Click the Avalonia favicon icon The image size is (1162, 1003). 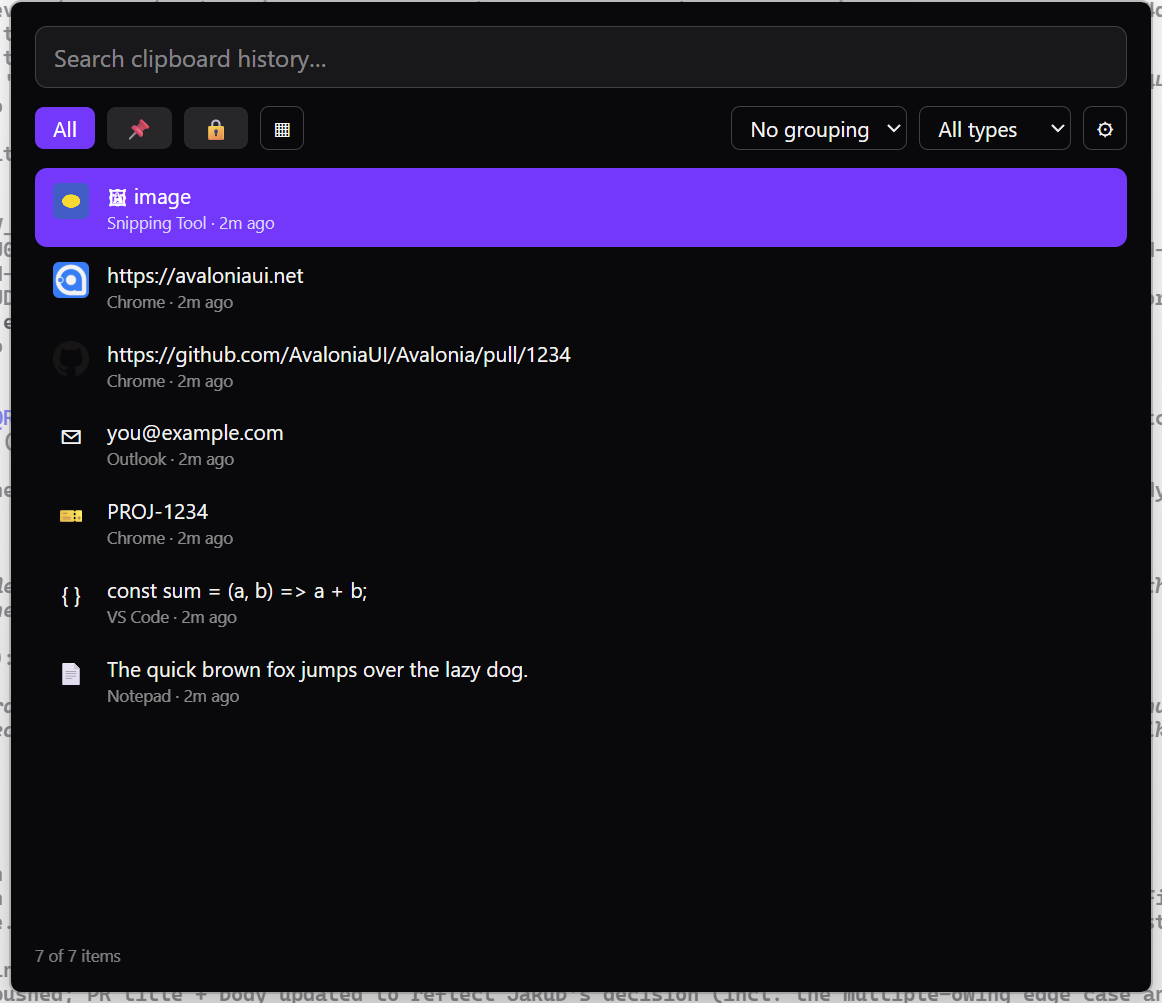pyautogui.click(x=71, y=280)
